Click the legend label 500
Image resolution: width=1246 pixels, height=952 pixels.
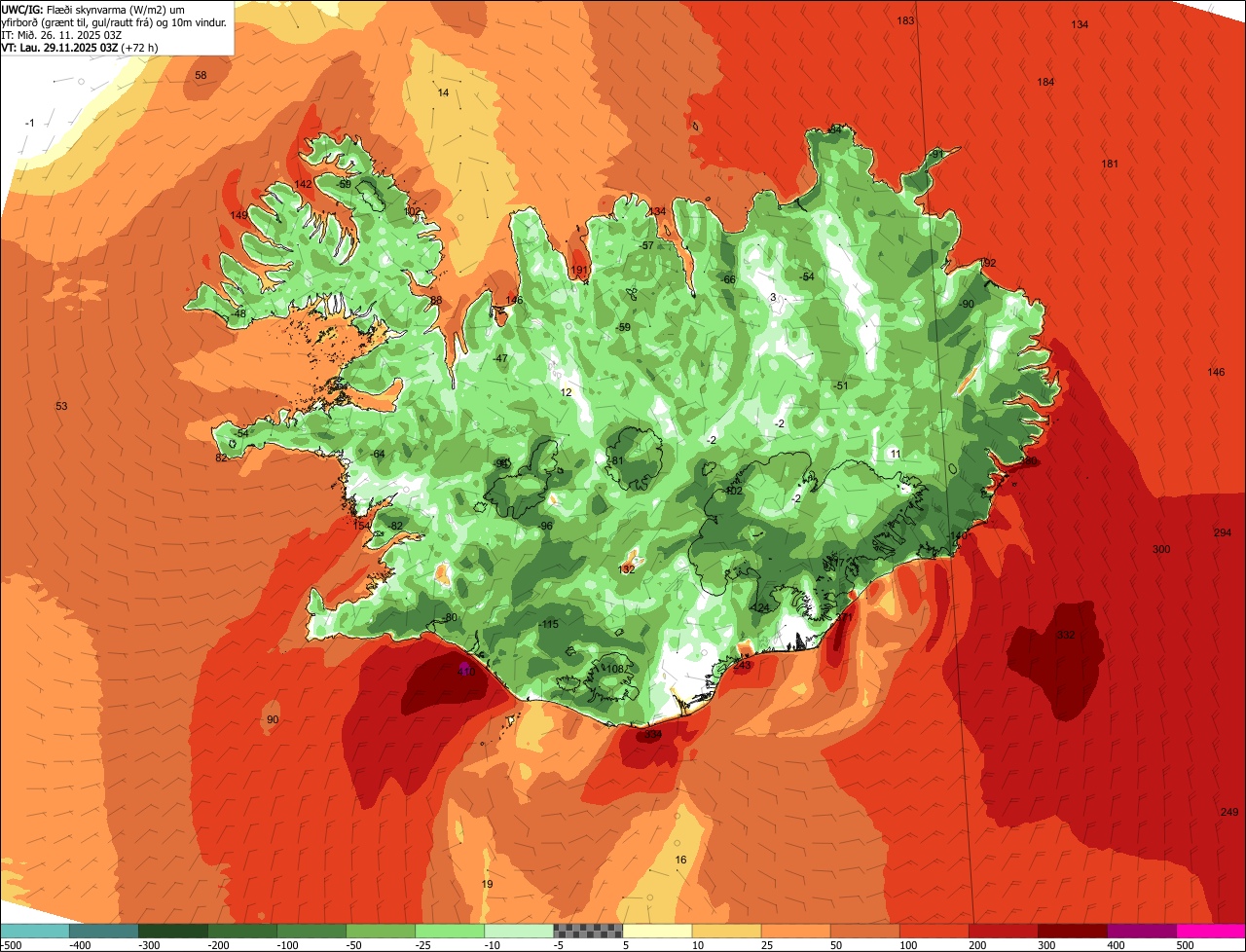click(1185, 944)
